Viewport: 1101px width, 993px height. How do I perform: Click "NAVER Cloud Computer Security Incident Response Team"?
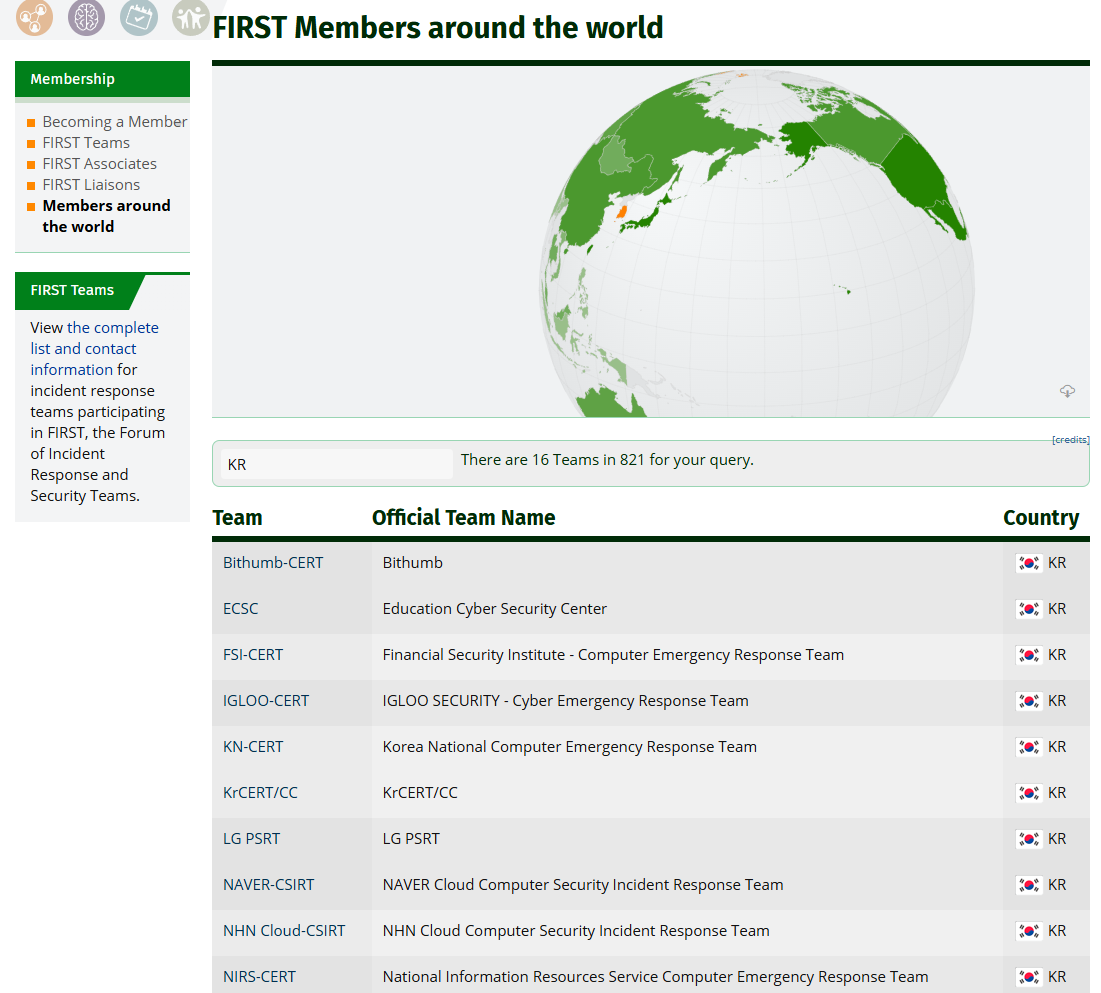[583, 885]
